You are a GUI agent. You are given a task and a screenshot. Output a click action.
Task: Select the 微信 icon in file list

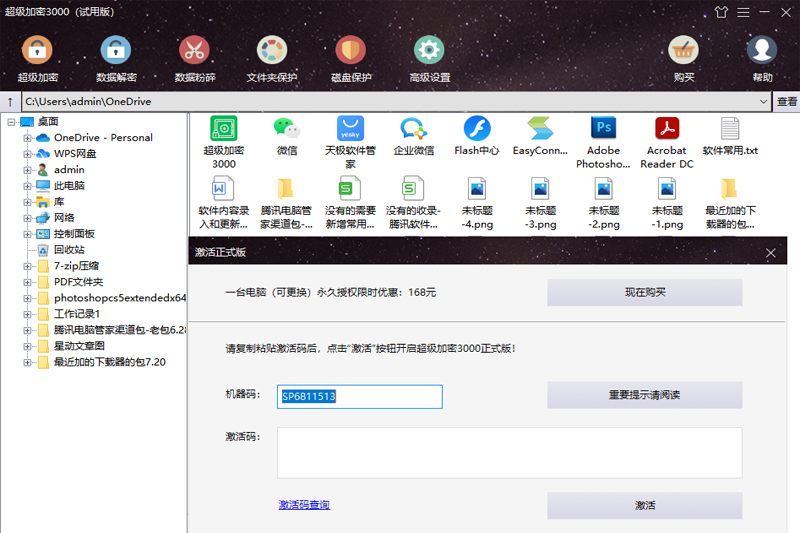287,128
